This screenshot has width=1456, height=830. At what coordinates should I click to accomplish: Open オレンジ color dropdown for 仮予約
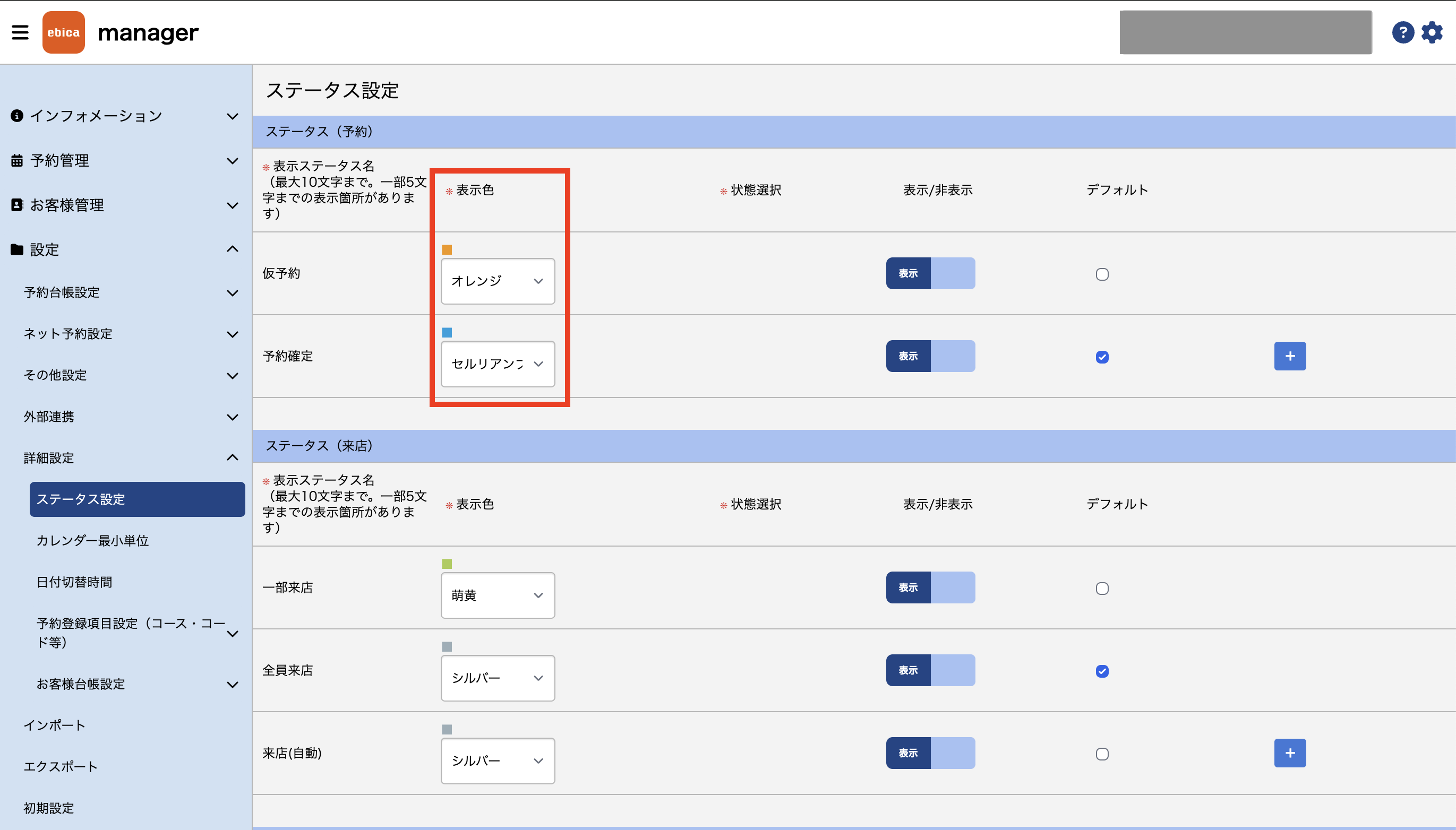coord(498,281)
